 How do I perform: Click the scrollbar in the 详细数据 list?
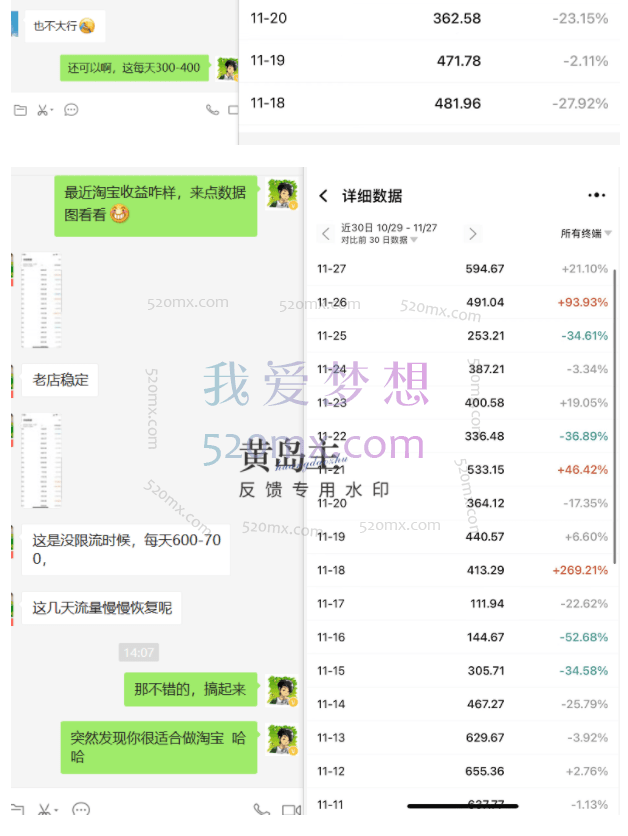click(615, 416)
